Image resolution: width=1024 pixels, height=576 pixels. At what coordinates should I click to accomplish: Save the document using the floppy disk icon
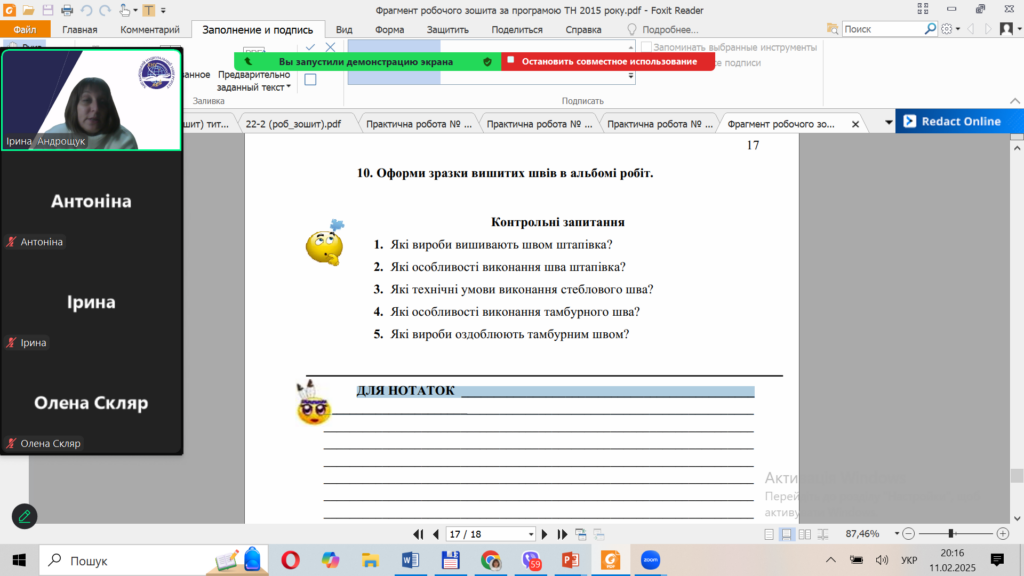[x=48, y=10]
